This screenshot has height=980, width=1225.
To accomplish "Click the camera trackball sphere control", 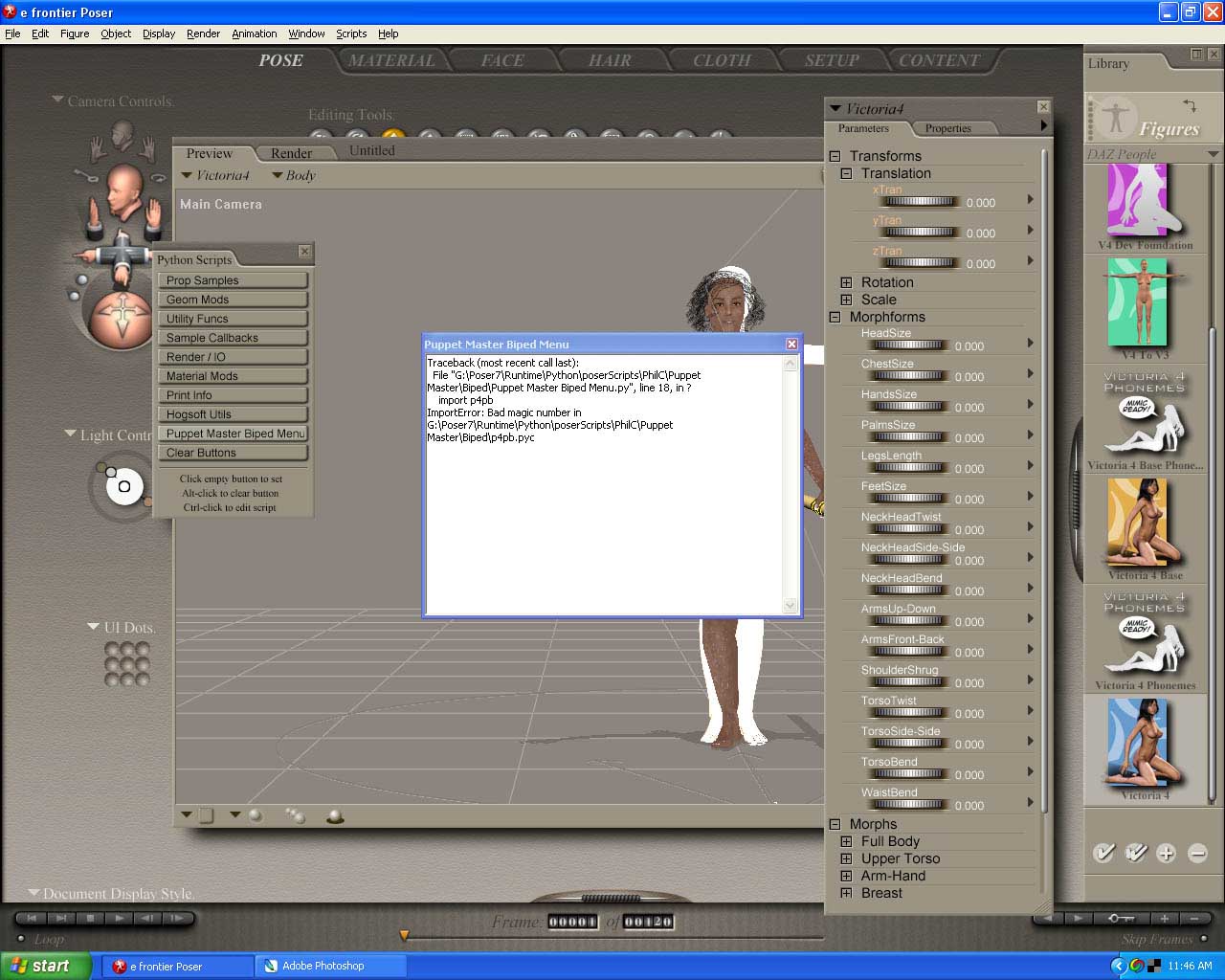I will (x=122, y=318).
